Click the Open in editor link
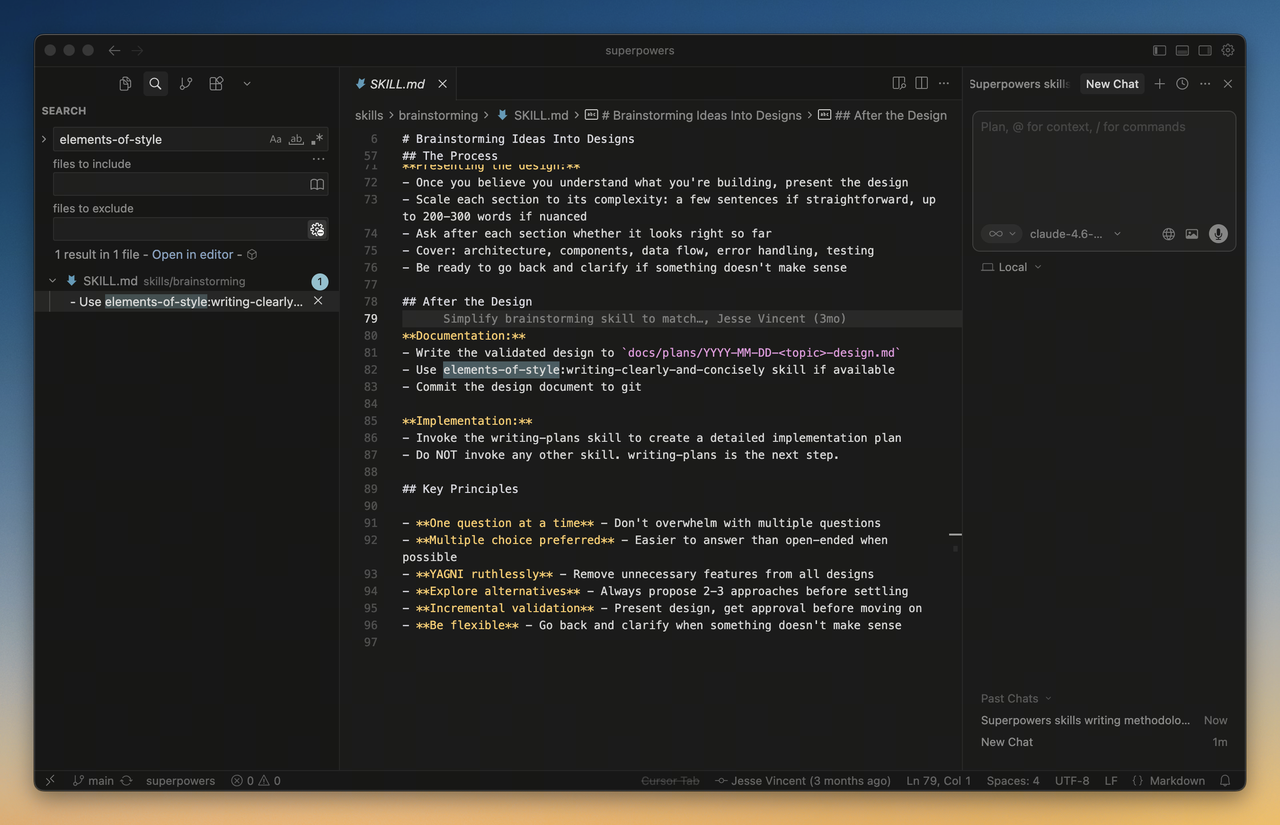 pos(192,255)
